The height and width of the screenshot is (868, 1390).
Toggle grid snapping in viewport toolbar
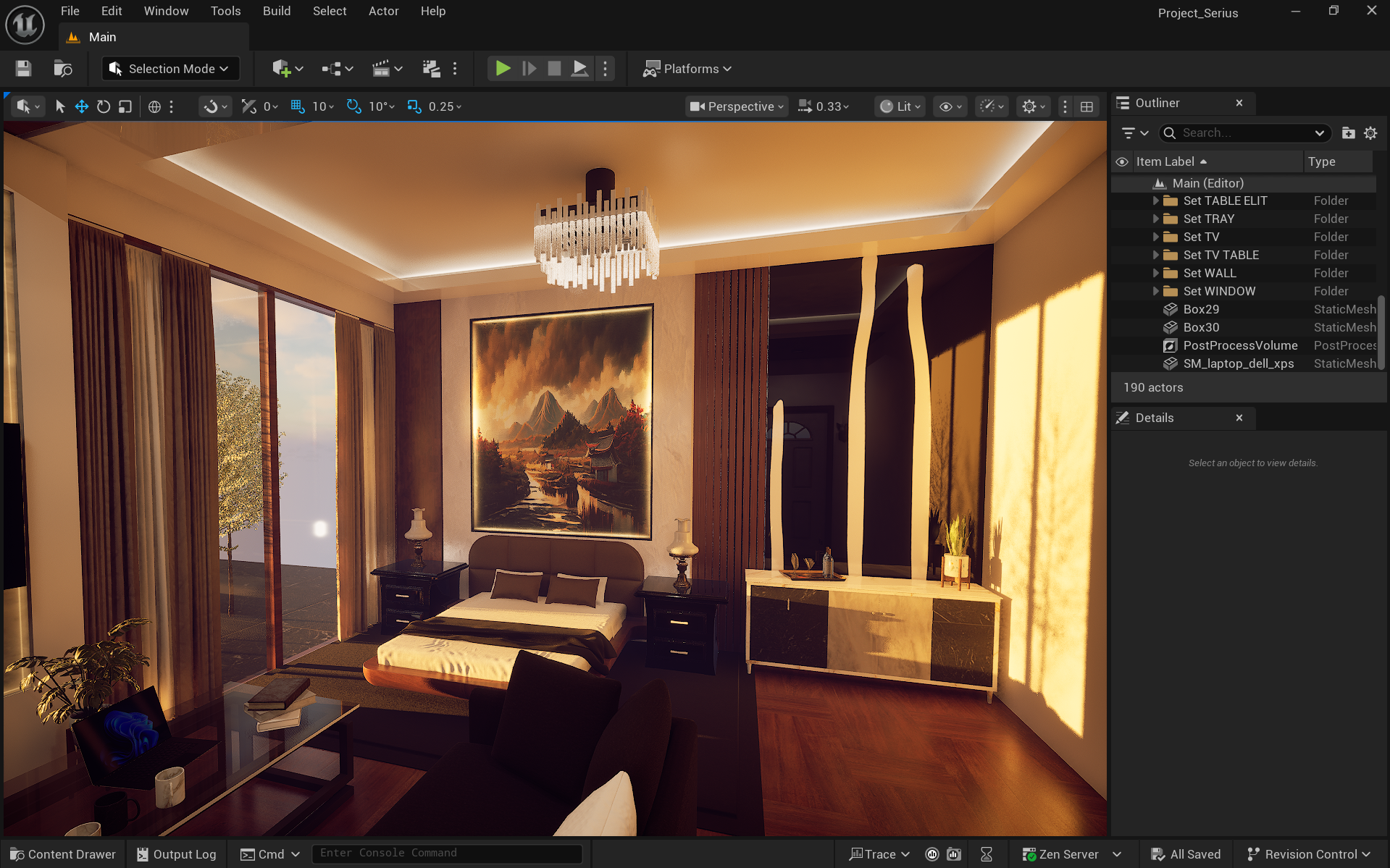click(297, 106)
